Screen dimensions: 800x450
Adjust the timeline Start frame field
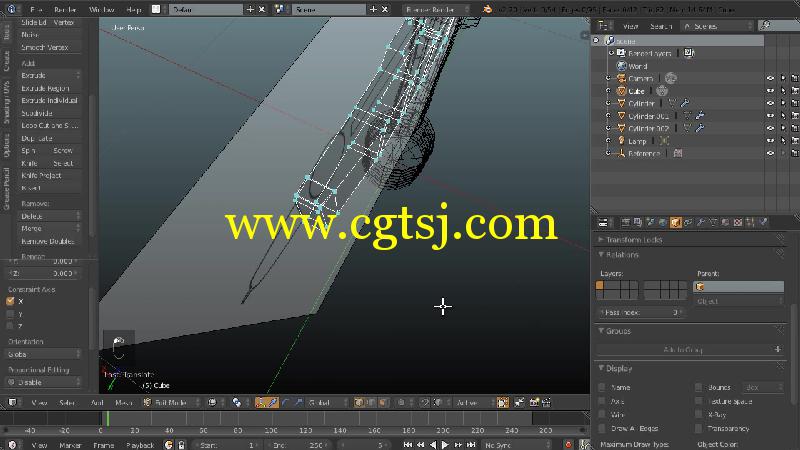coord(227,445)
